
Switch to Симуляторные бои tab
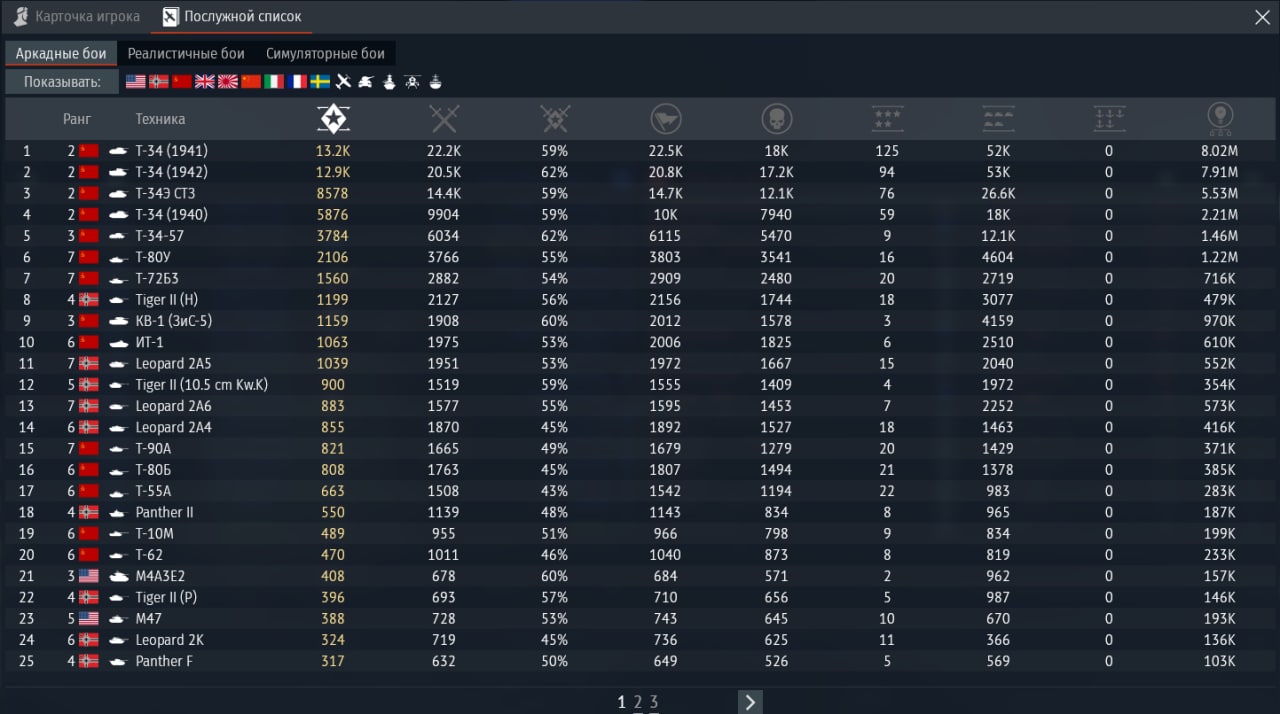(325, 53)
